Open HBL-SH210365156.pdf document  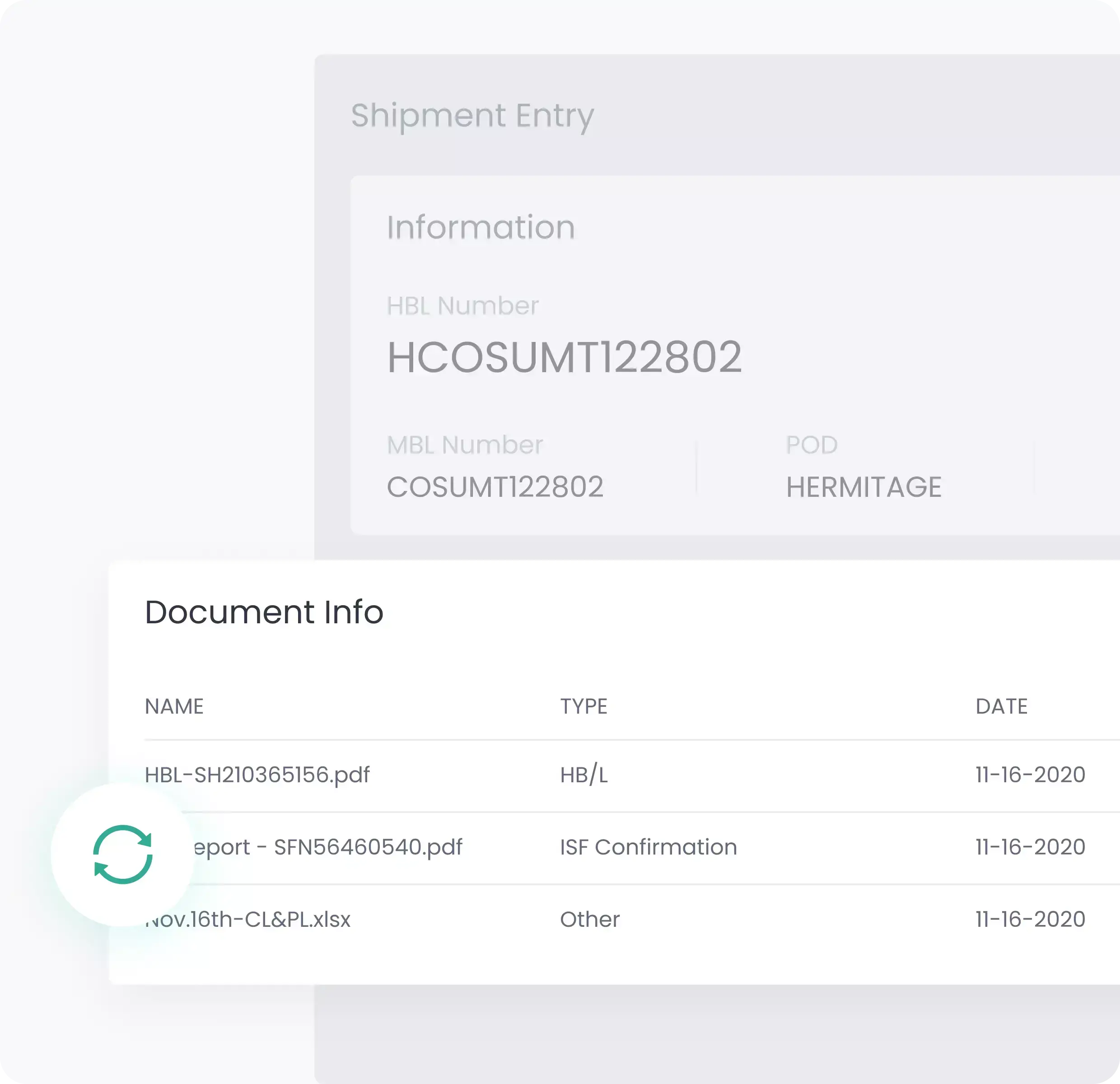click(257, 775)
